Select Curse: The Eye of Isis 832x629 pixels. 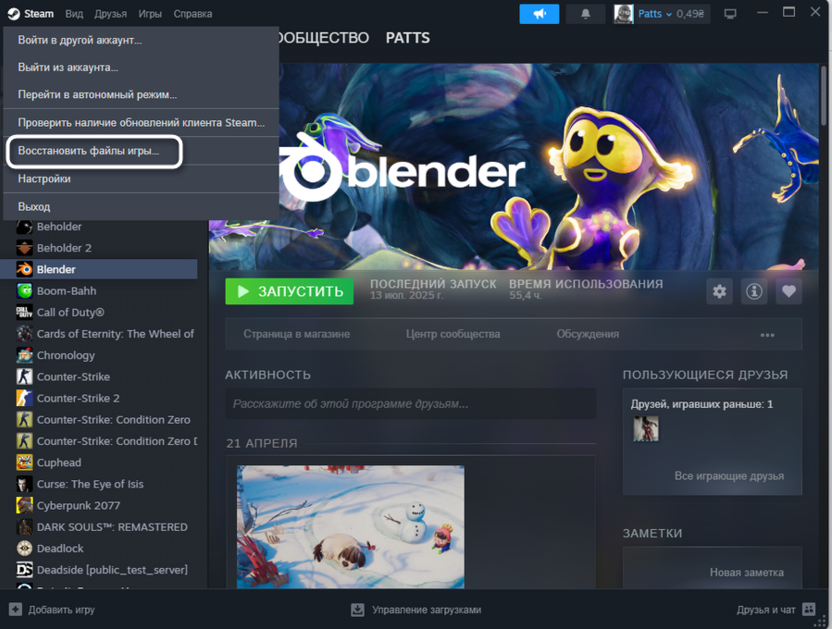[99, 484]
